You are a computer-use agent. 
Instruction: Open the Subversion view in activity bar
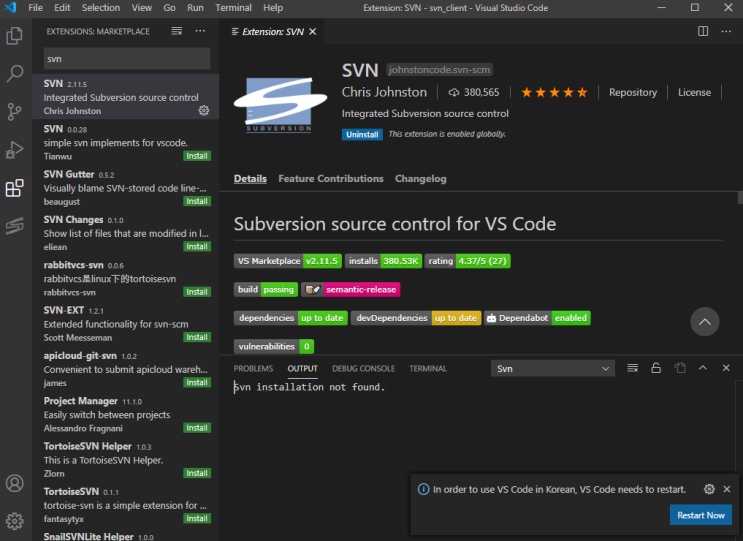coord(15,226)
